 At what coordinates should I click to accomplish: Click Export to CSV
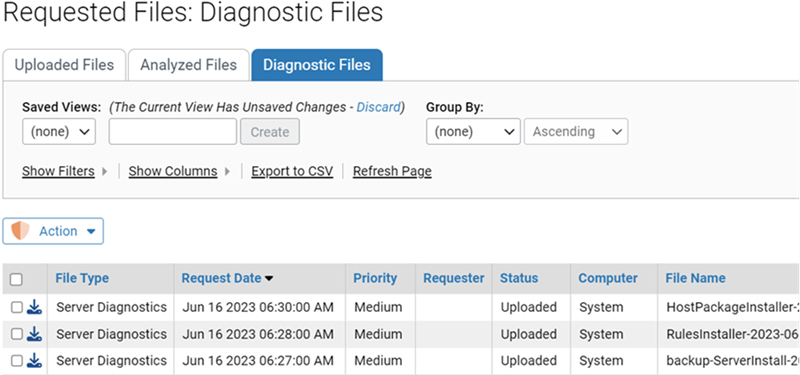(x=292, y=171)
